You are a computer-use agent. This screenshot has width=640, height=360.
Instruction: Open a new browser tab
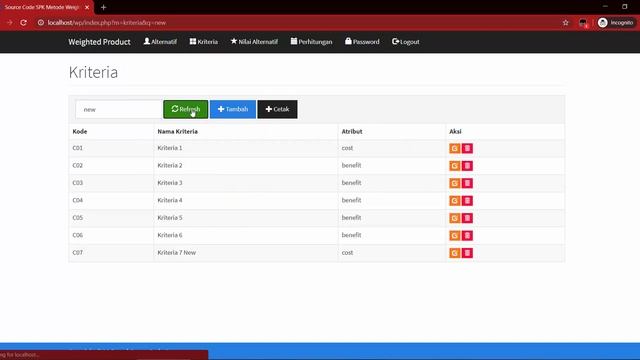click(x=103, y=7)
